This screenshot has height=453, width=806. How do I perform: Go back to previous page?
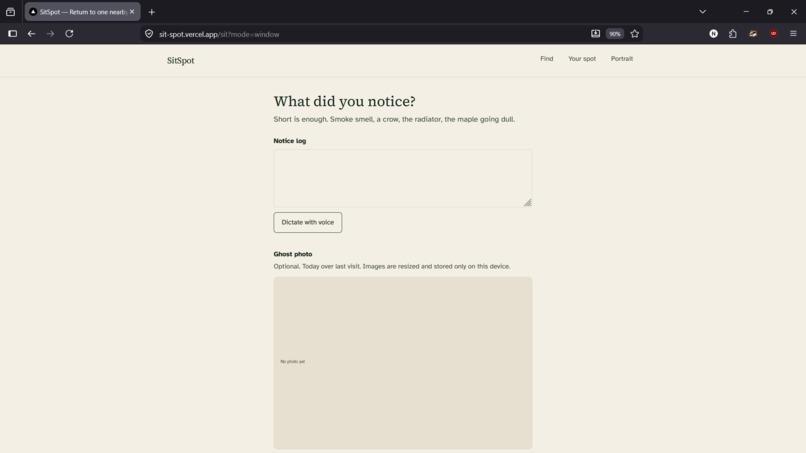coord(31,34)
